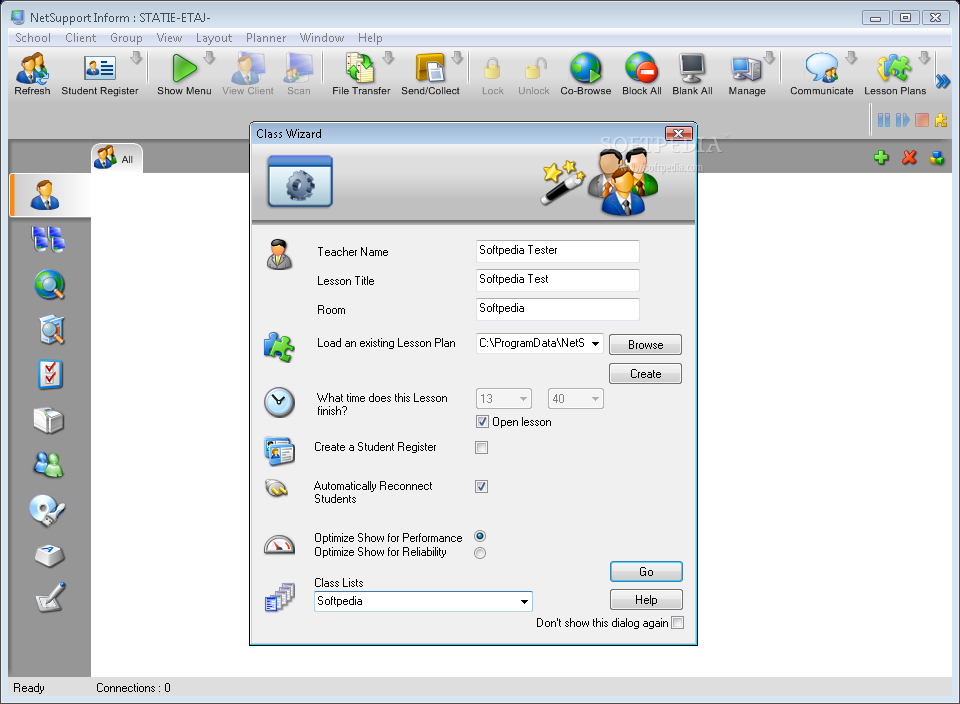The image size is (960, 704).
Task: Select the normal view person icon in sidebar
Action: click(x=46, y=195)
